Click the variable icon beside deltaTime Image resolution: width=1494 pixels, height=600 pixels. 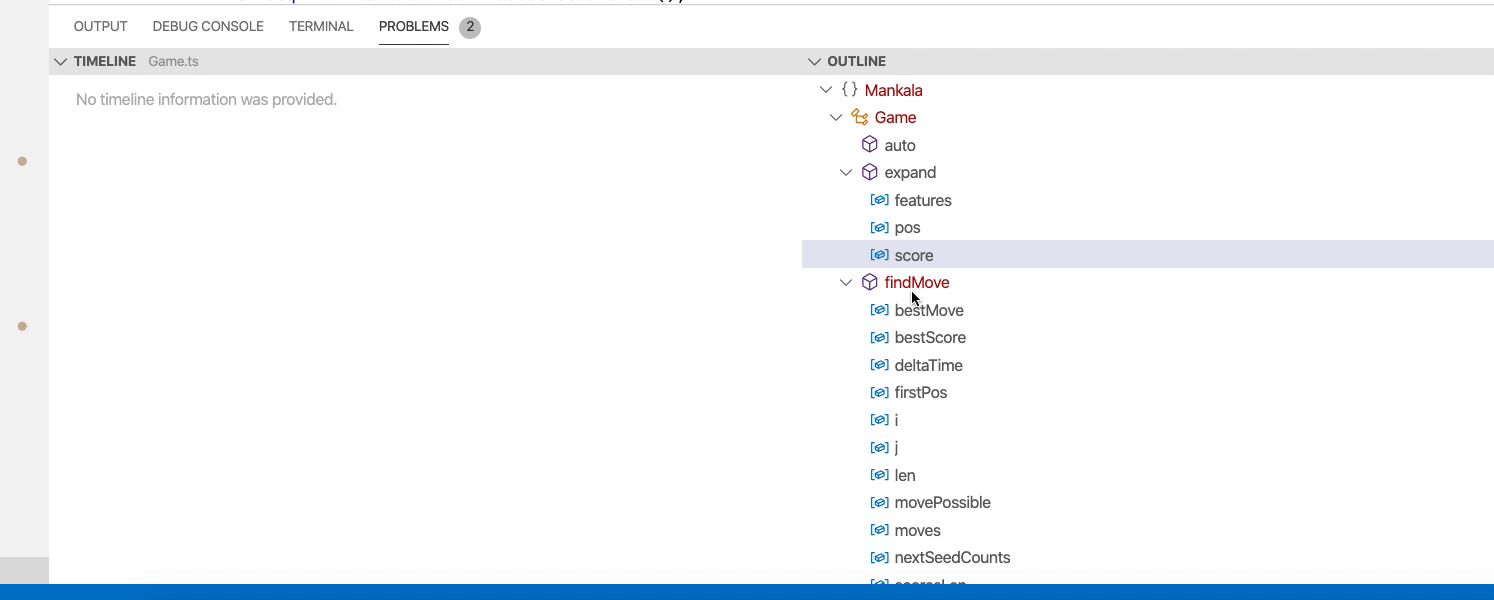point(879,365)
